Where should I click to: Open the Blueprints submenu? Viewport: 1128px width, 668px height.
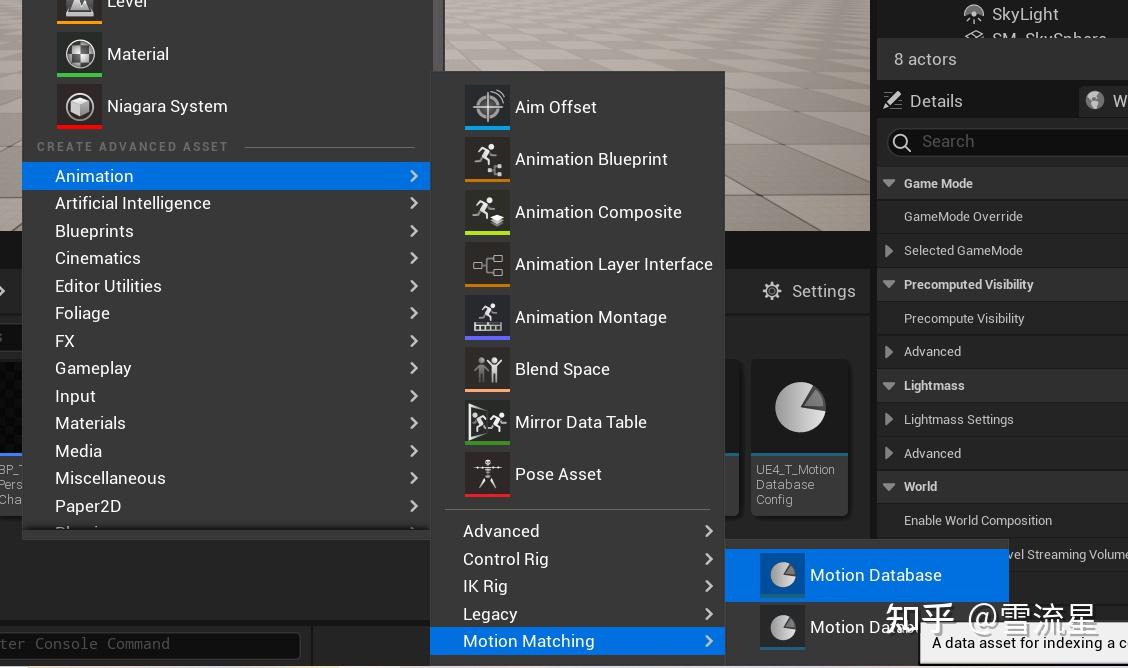(x=226, y=231)
